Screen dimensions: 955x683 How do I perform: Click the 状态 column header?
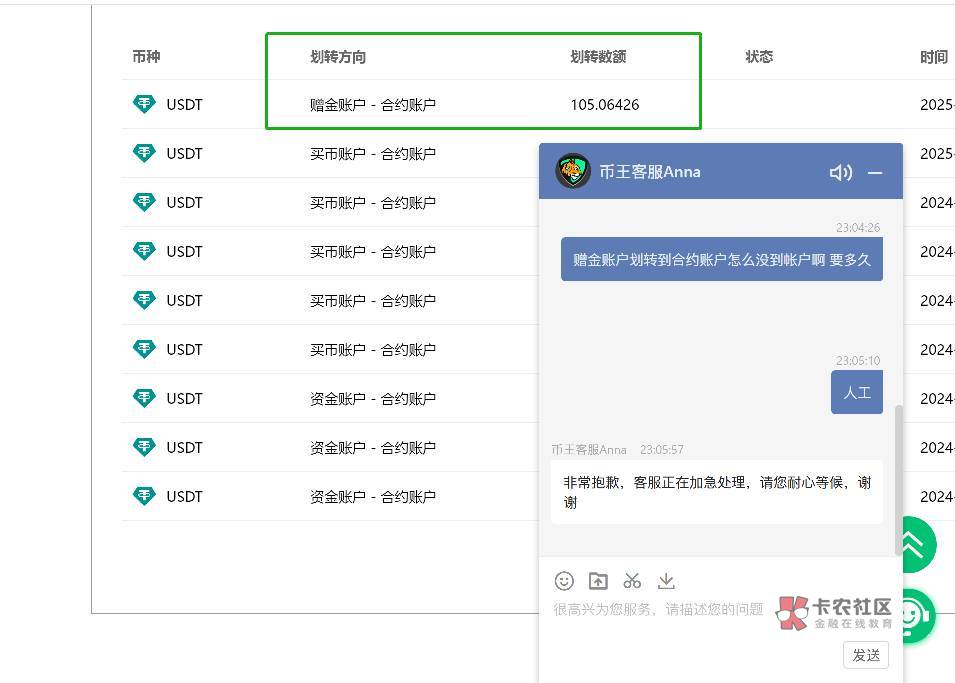point(759,57)
